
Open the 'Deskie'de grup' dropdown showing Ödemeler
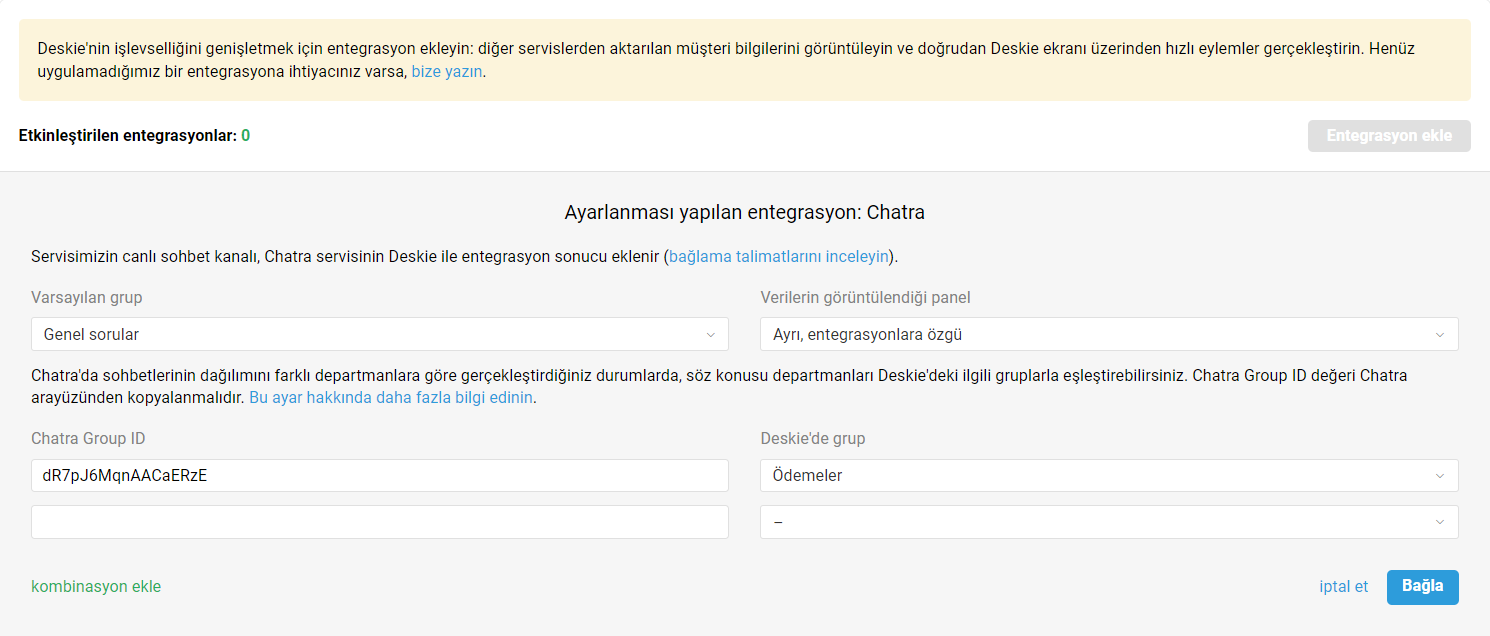[x=1109, y=476]
